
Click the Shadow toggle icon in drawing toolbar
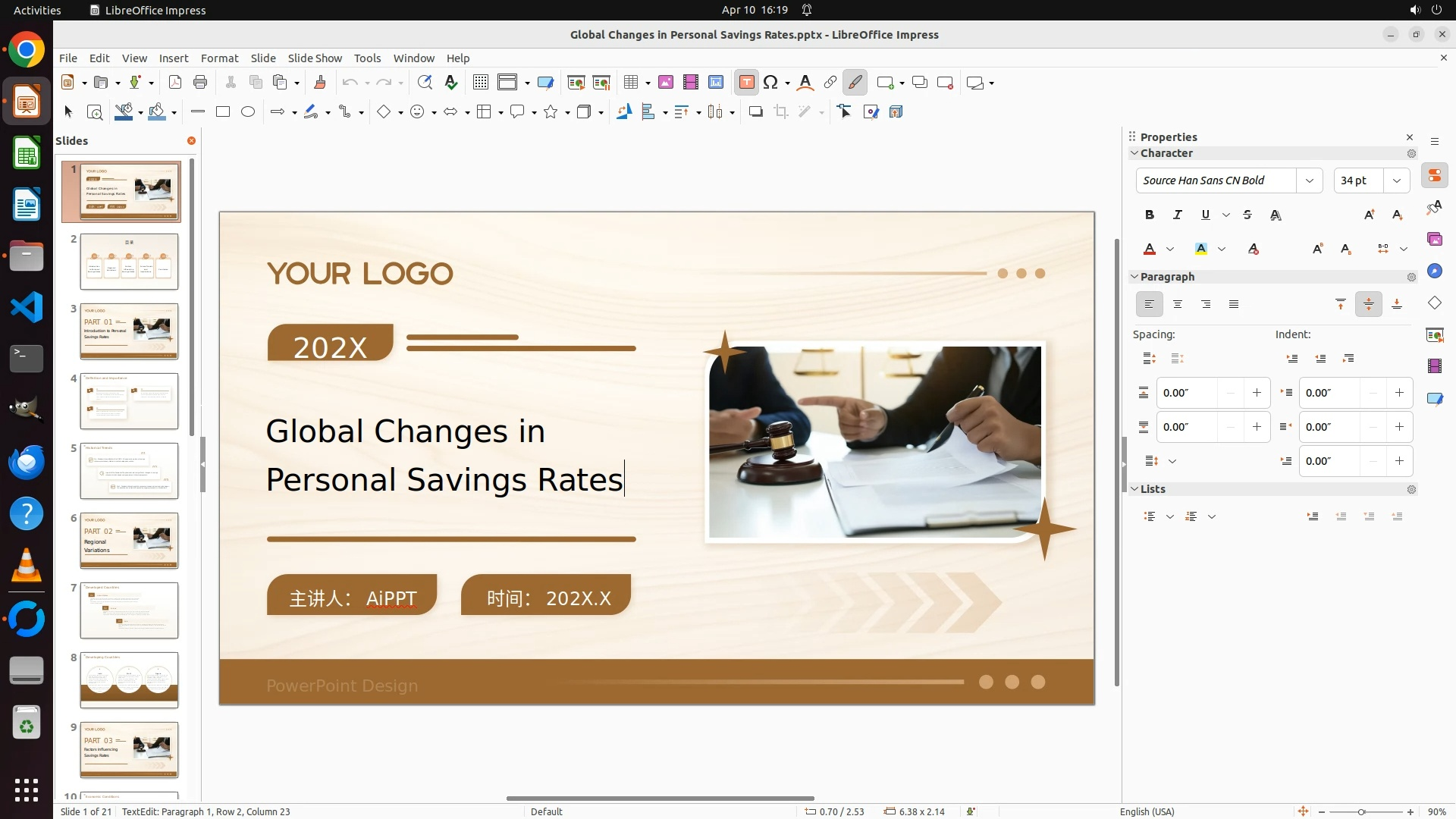(755, 112)
